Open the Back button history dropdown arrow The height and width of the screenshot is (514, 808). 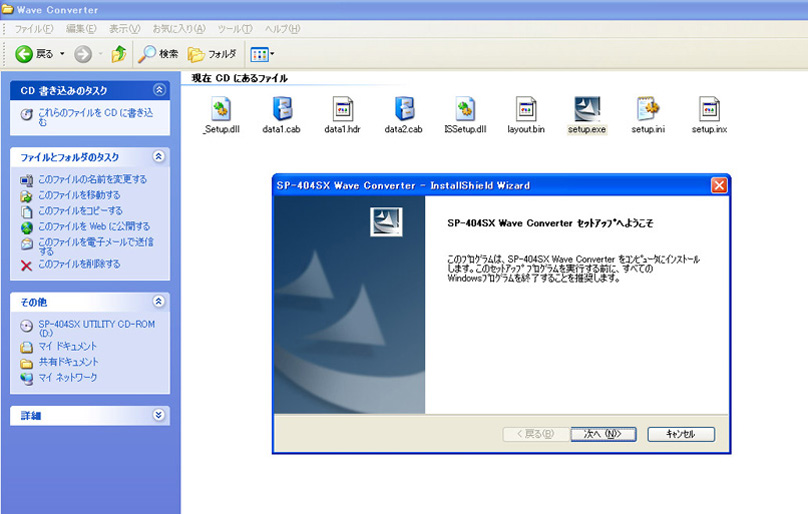click(62, 54)
